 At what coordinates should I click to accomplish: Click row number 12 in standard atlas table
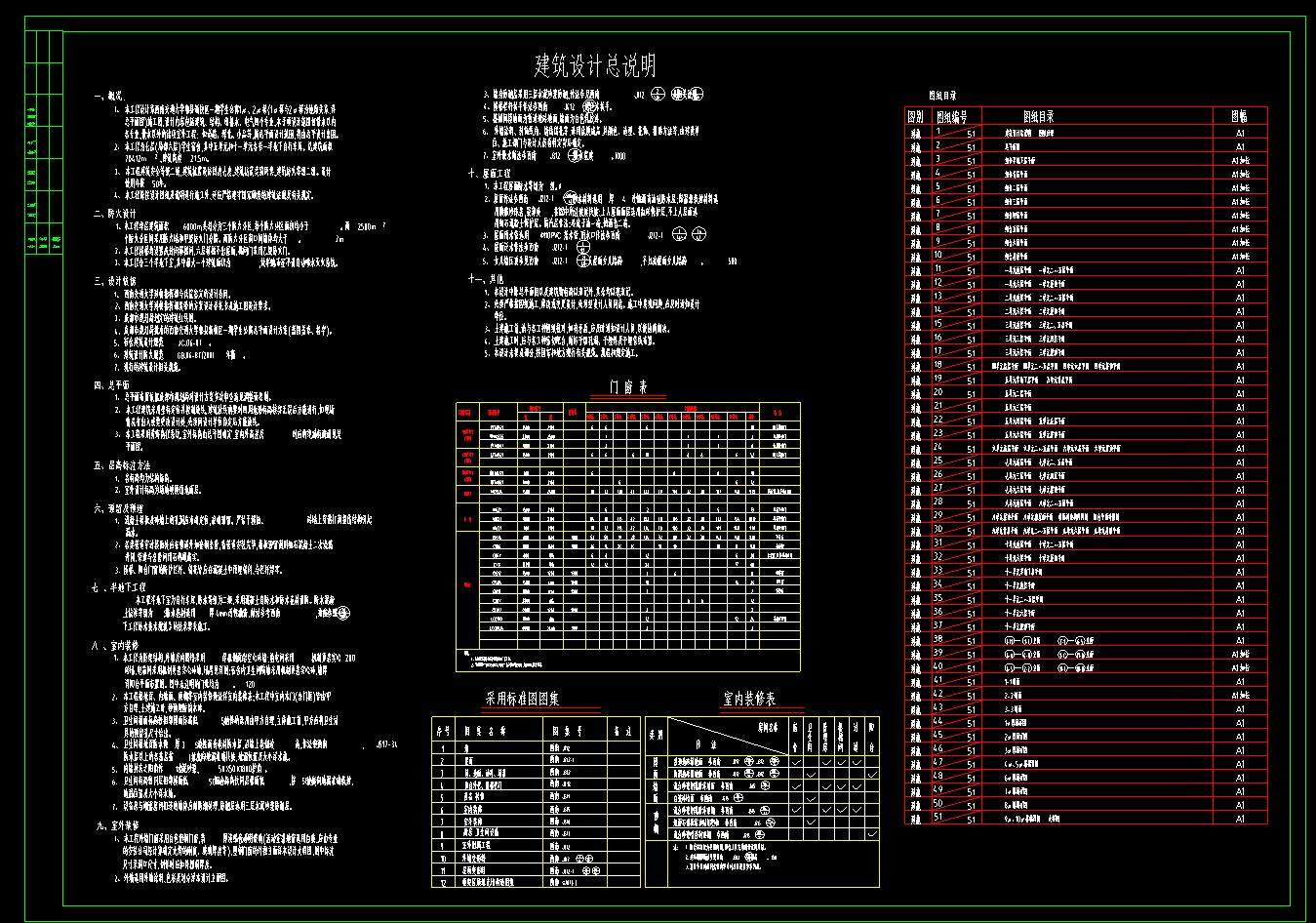[442, 882]
